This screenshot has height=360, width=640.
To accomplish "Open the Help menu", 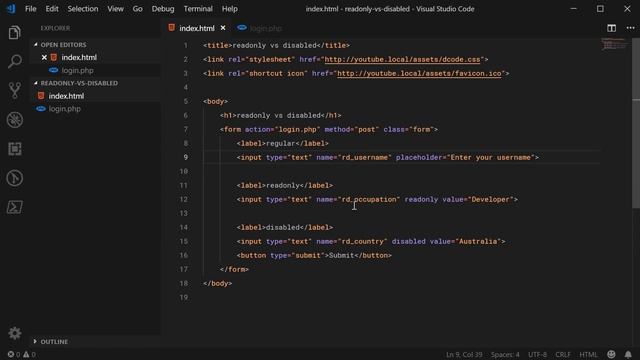I will (230, 9).
